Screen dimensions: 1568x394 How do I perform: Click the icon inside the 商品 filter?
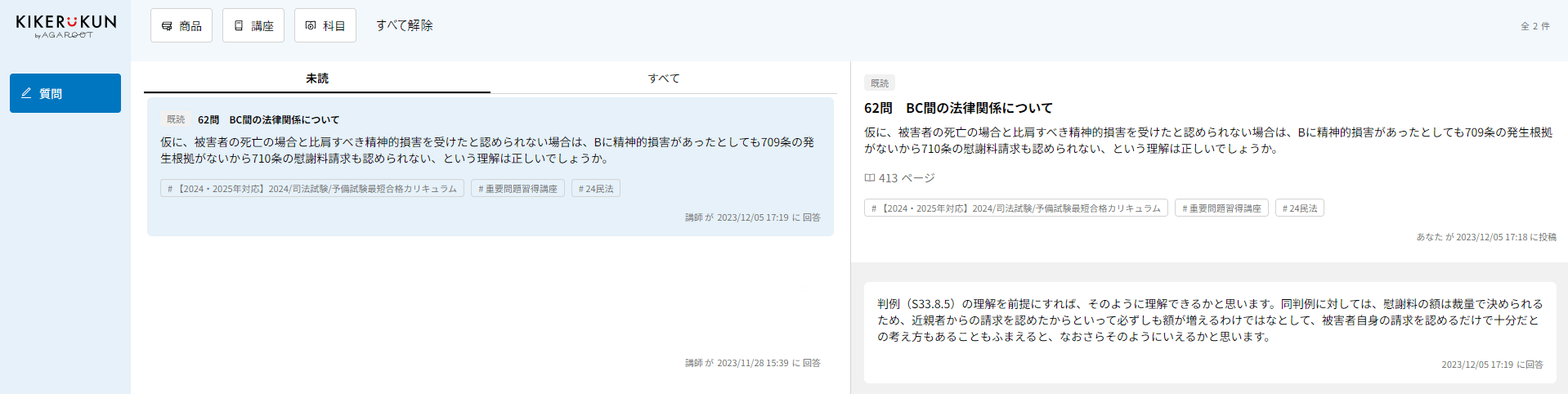(167, 26)
